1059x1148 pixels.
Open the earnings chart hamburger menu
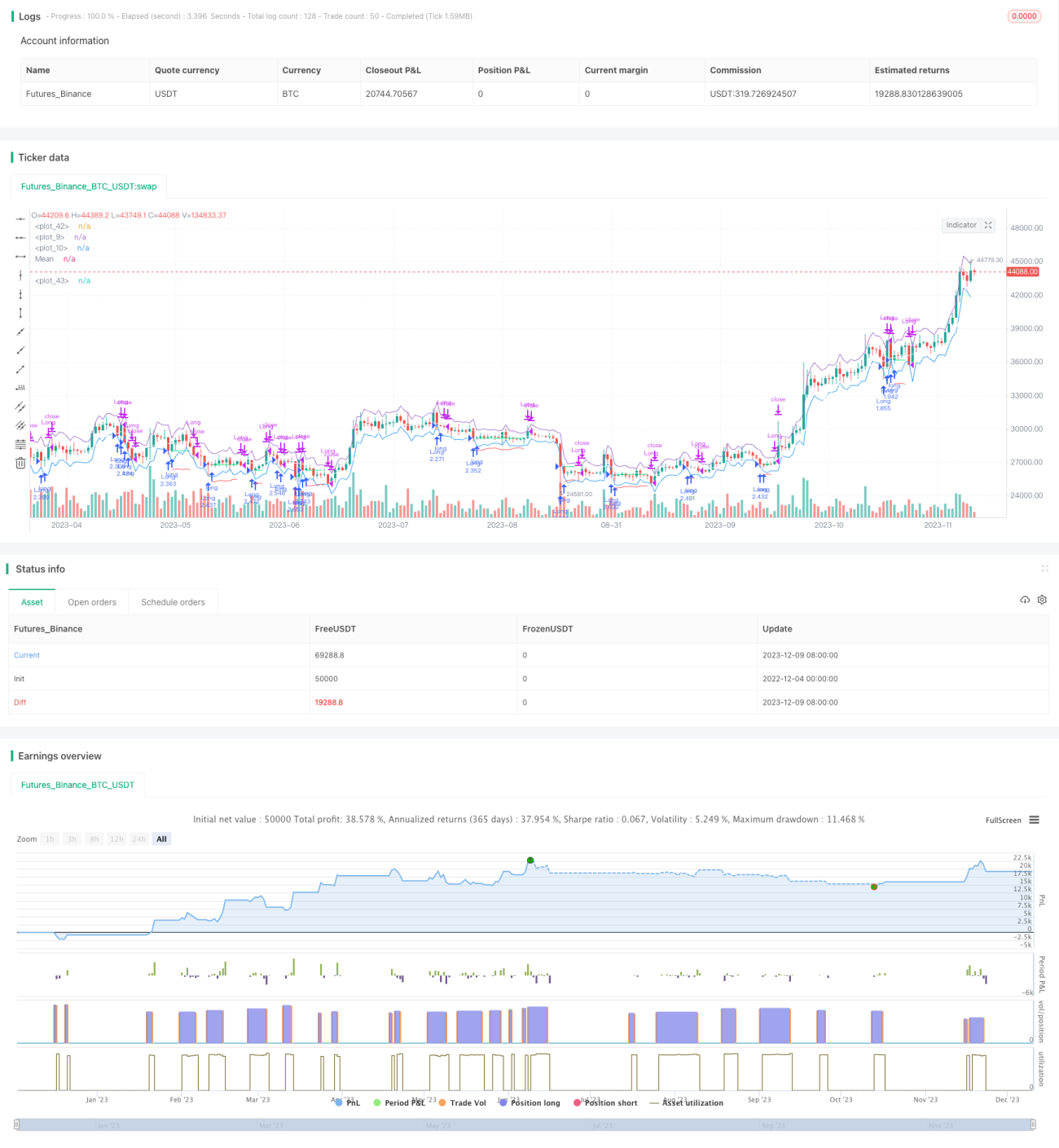click(x=1034, y=820)
